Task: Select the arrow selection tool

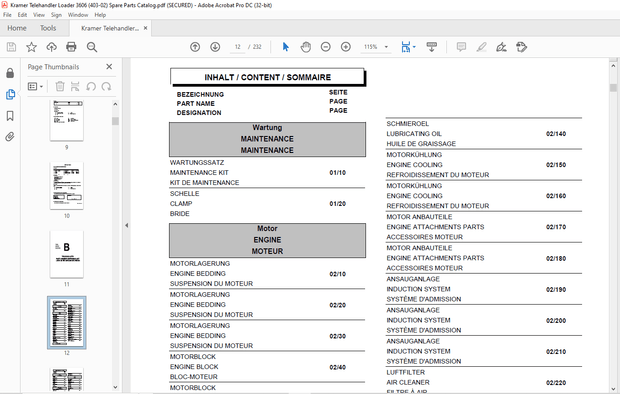Action: coord(286,47)
